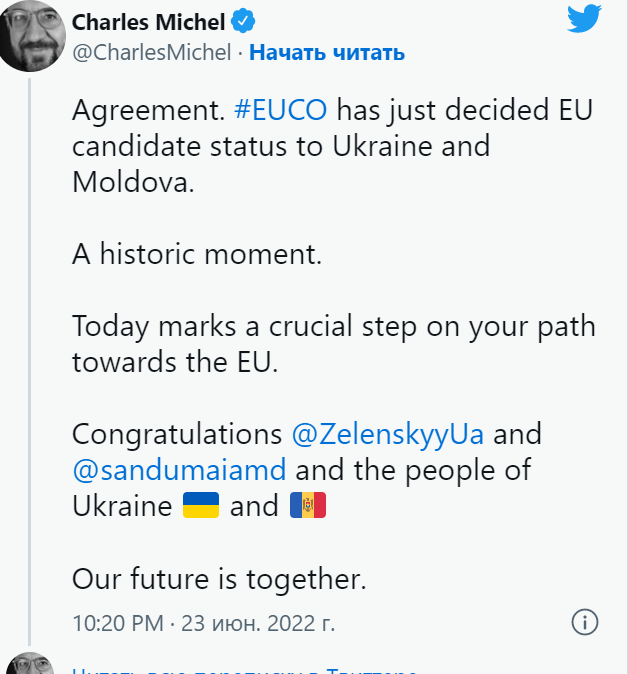The width and height of the screenshot is (628, 674).
Task: Click the 'Congratulations' word in the tweet
Action: (x=177, y=434)
